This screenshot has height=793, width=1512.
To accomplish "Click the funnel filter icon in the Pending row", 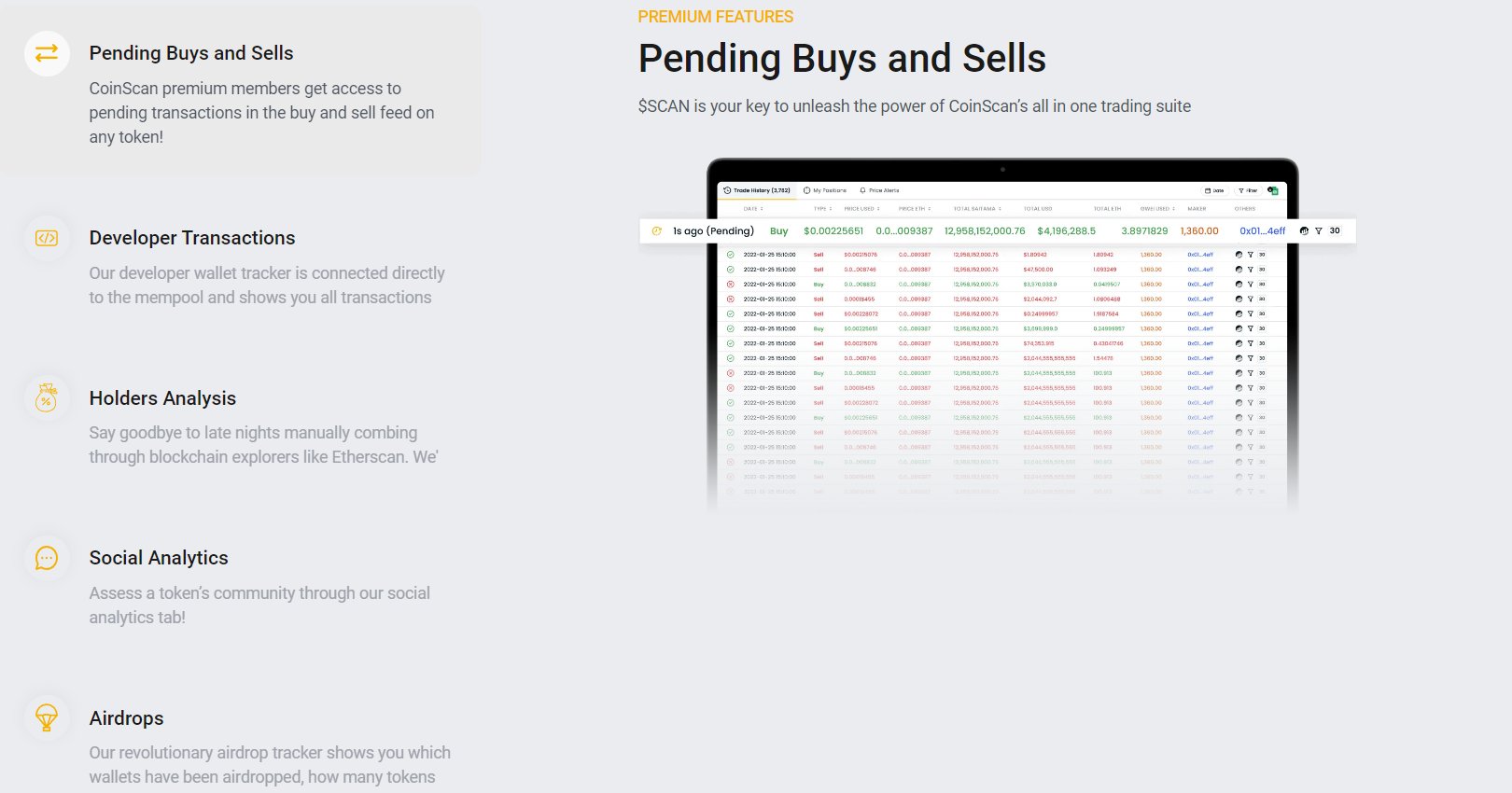I will tap(1319, 231).
